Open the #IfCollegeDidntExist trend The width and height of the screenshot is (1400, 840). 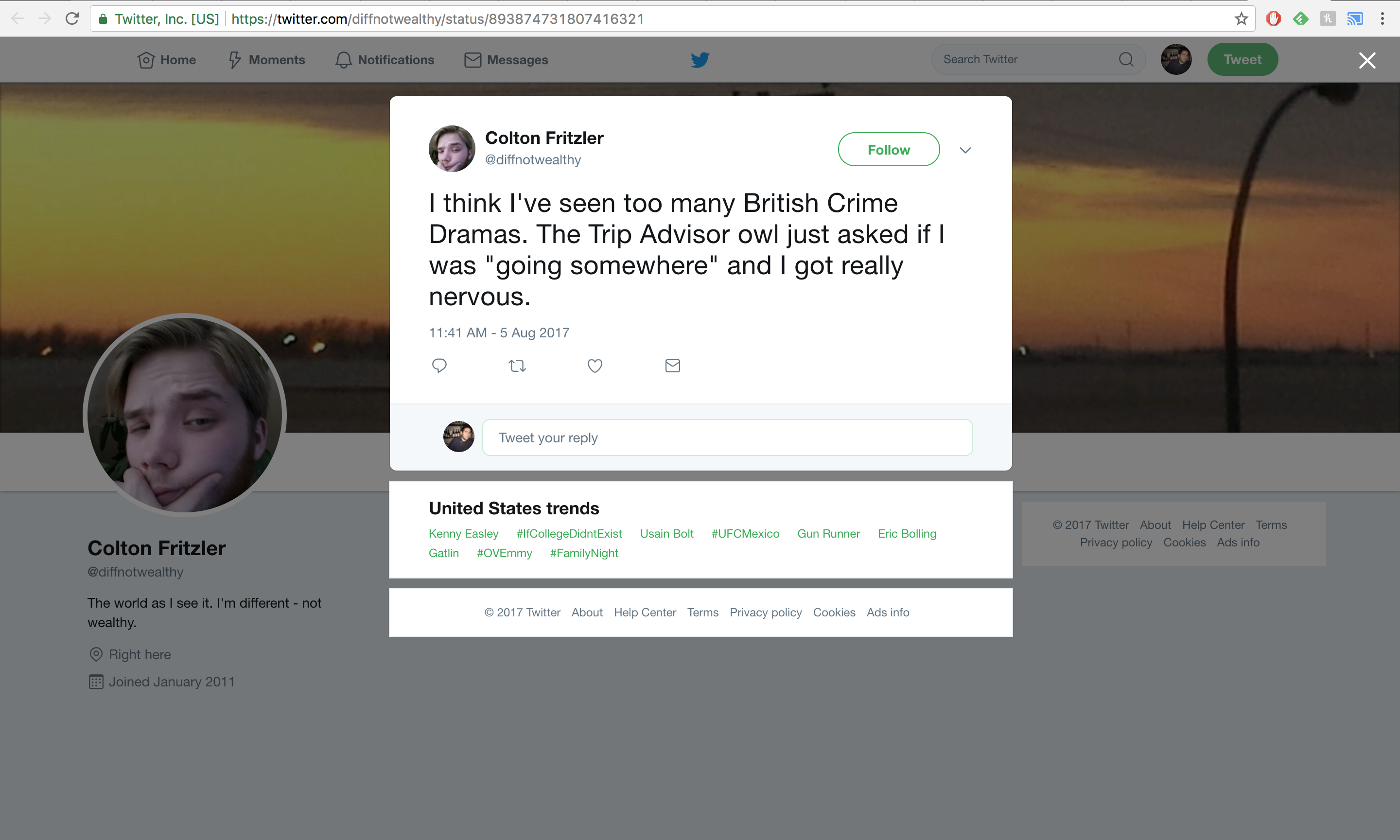pyautogui.click(x=569, y=534)
